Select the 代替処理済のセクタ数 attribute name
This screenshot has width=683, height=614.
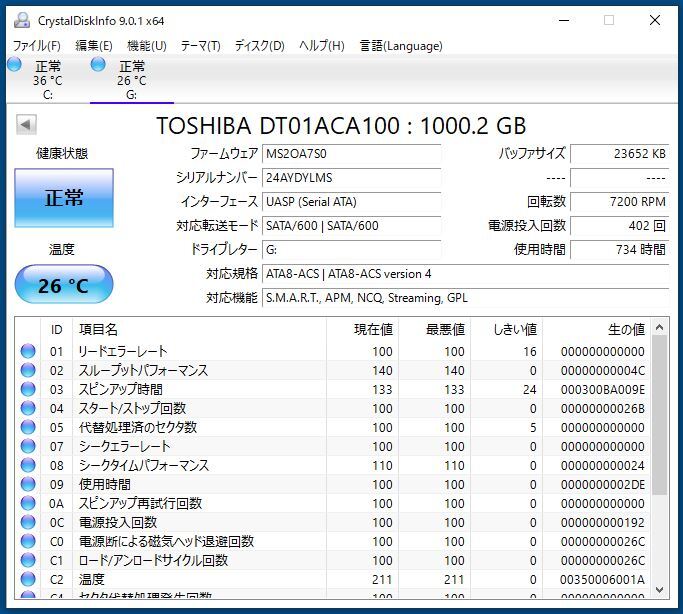[138, 427]
